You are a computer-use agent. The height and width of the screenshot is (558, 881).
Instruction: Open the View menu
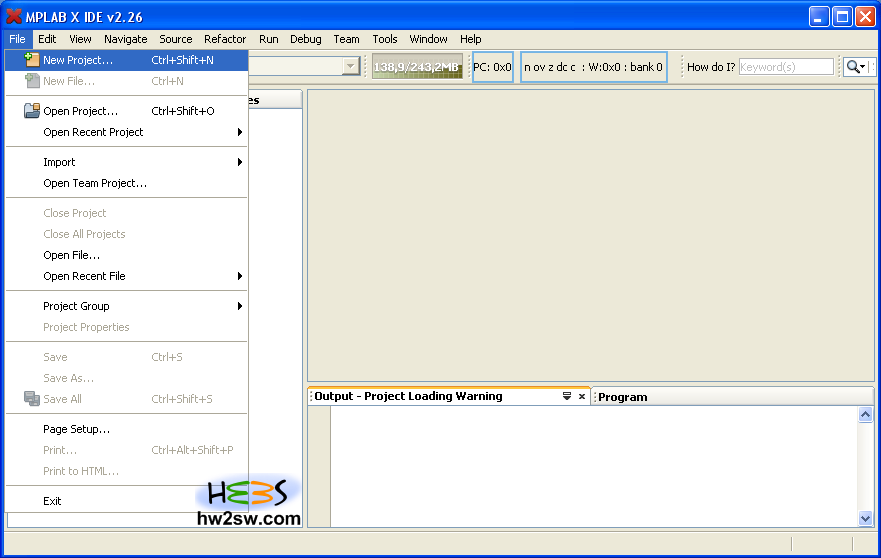coord(80,39)
